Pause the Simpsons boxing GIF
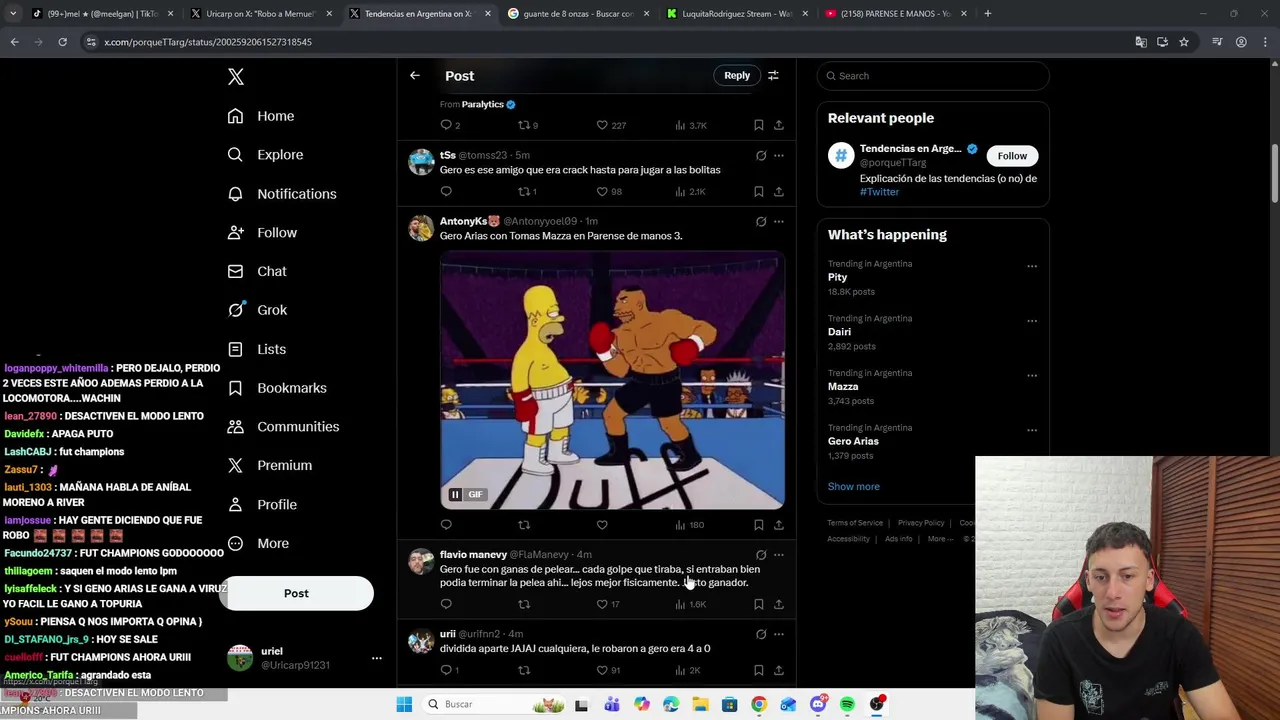Viewport: 1280px width, 720px height. (455, 494)
